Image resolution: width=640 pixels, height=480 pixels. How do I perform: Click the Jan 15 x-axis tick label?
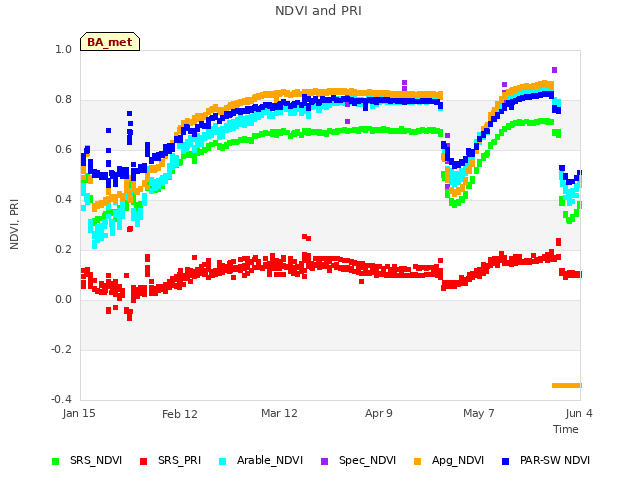click(x=79, y=413)
